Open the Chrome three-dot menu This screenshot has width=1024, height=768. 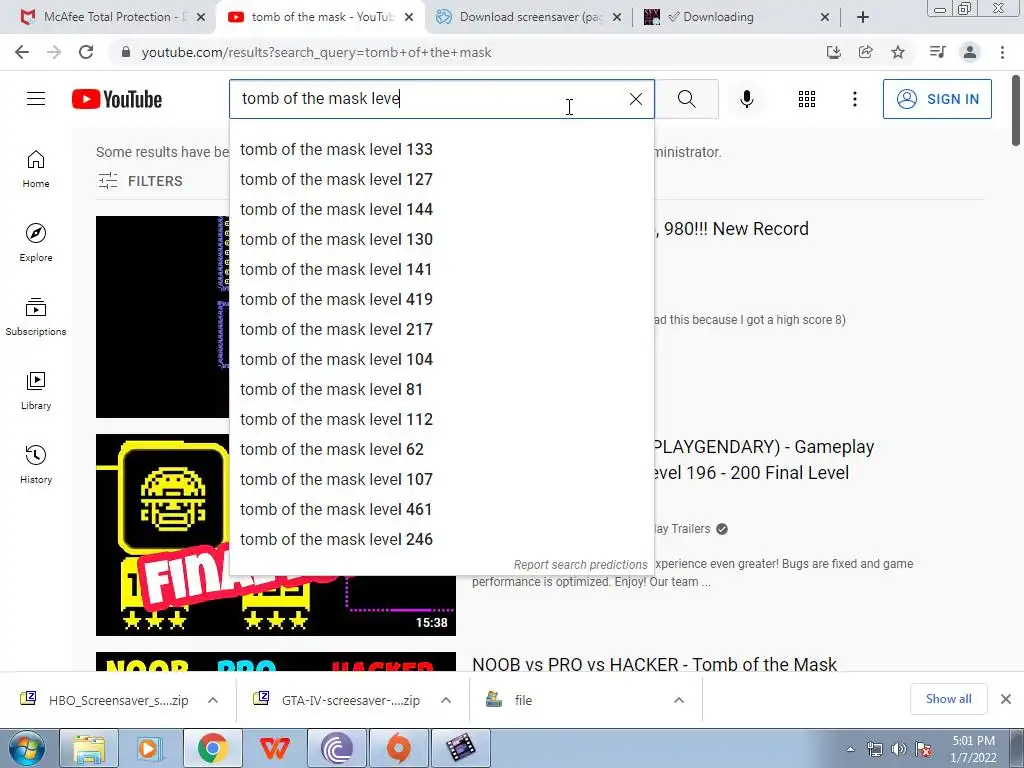pos(1002,52)
